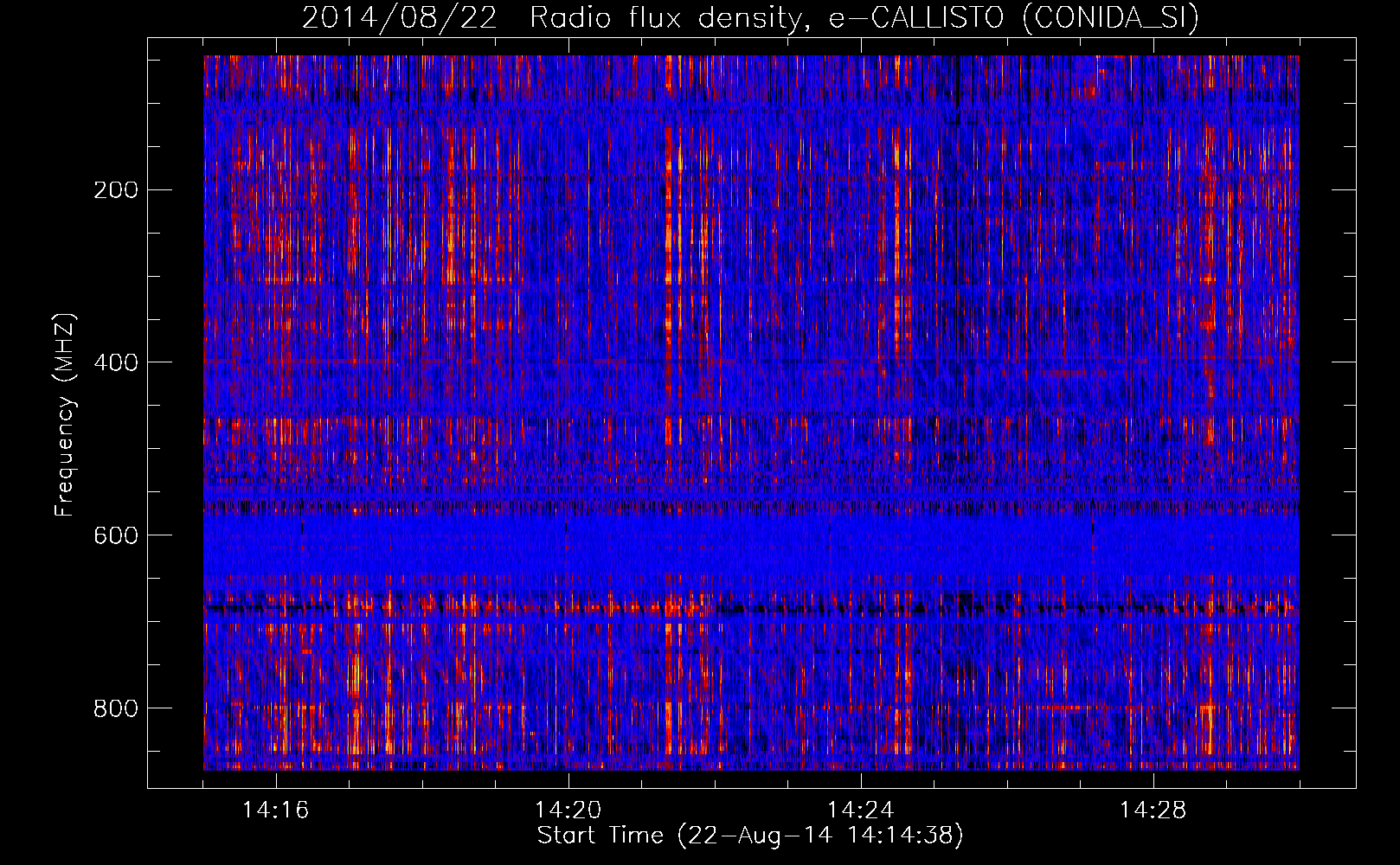Image resolution: width=1400 pixels, height=865 pixels.
Task: Click the '400' frequency tick label
Action: coord(115,362)
